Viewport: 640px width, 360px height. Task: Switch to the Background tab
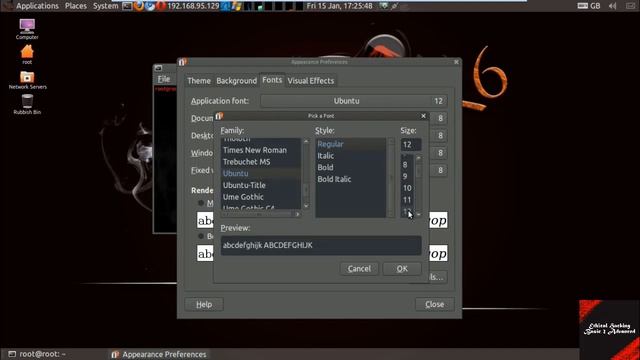click(236, 81)
